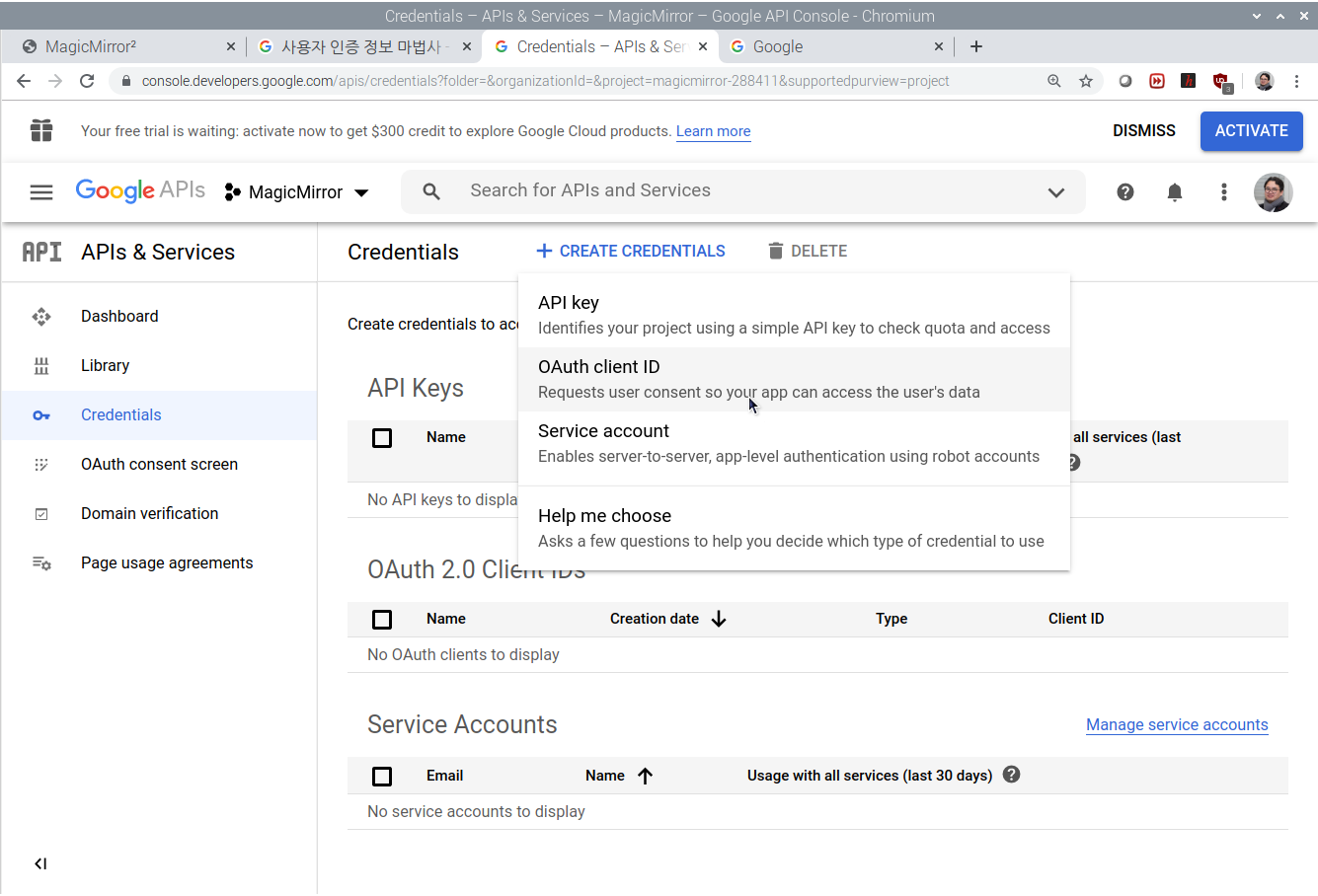Expand the search bar chevron

click(1056, 192)
